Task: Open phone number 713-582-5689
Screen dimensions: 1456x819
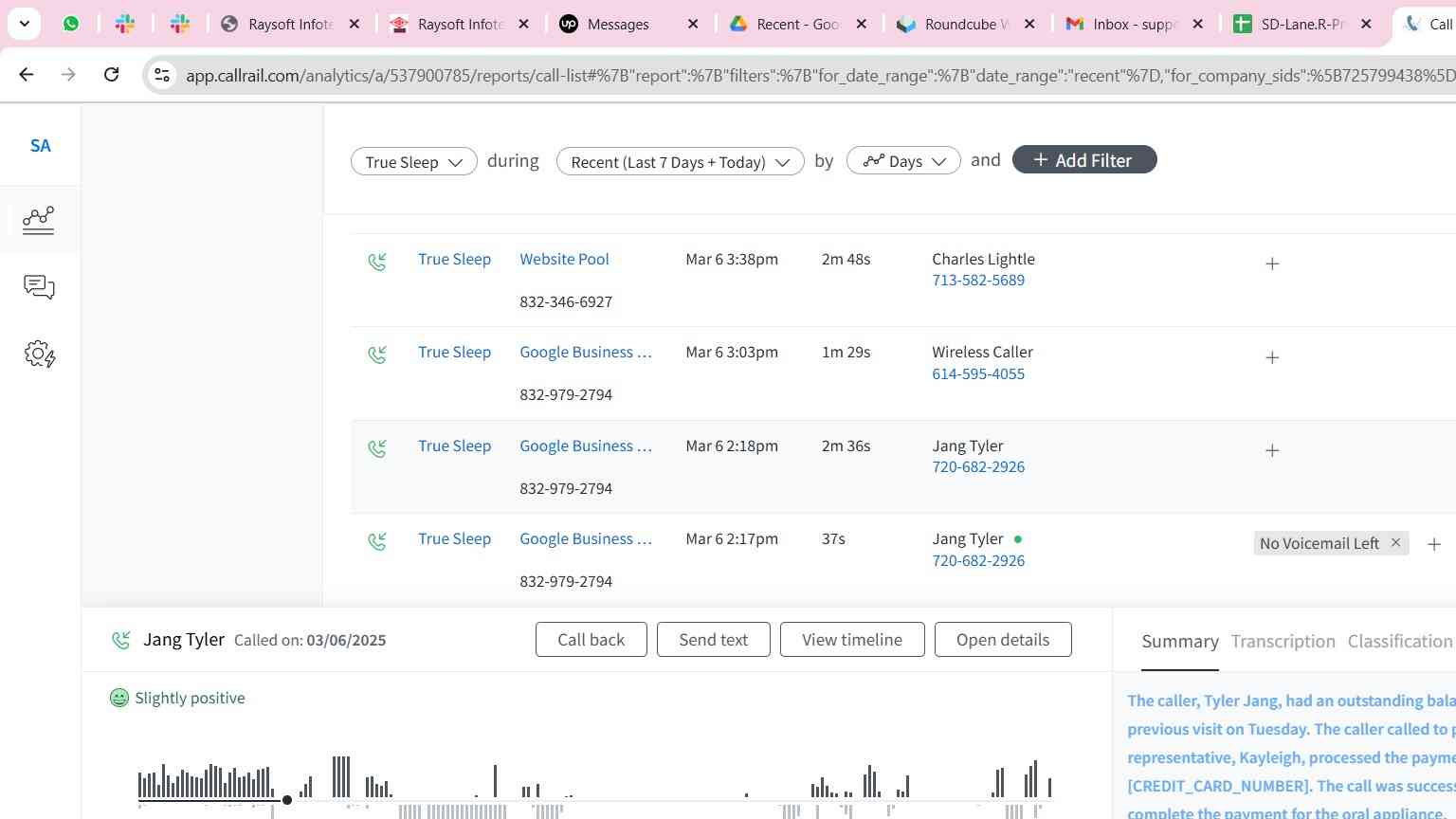Action: coord(978,281)
